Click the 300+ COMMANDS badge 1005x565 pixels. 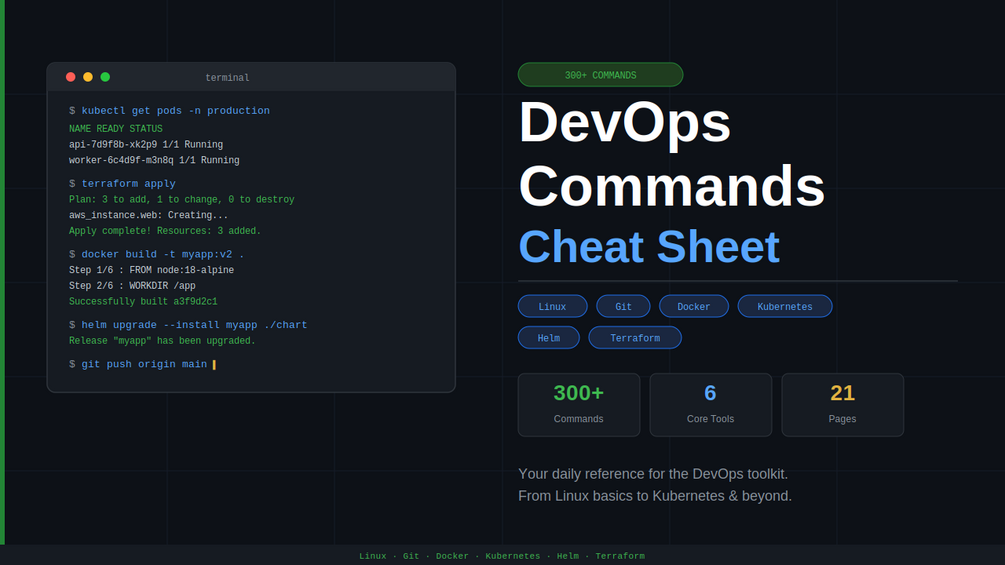tap(600, 75)
